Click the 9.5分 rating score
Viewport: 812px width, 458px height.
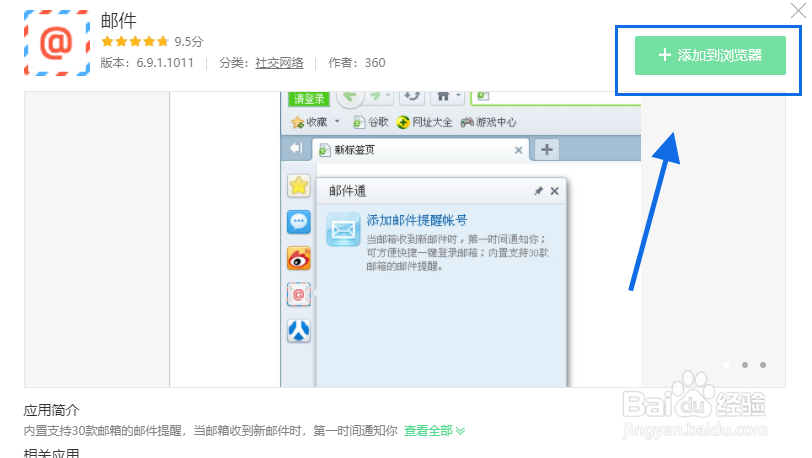[x=188, y=41]
